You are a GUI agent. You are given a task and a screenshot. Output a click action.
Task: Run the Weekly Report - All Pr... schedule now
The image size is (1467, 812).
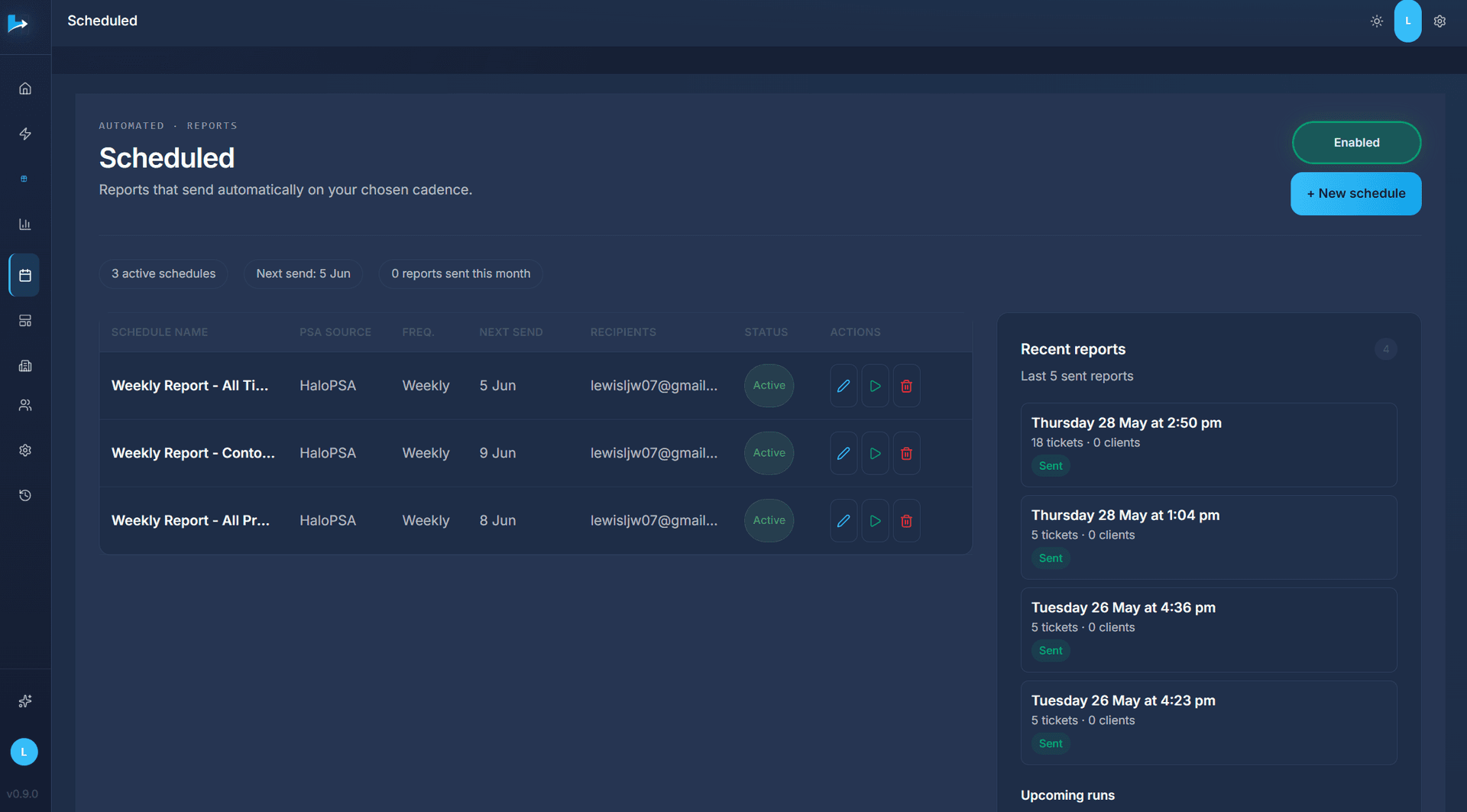pos(875,520)
